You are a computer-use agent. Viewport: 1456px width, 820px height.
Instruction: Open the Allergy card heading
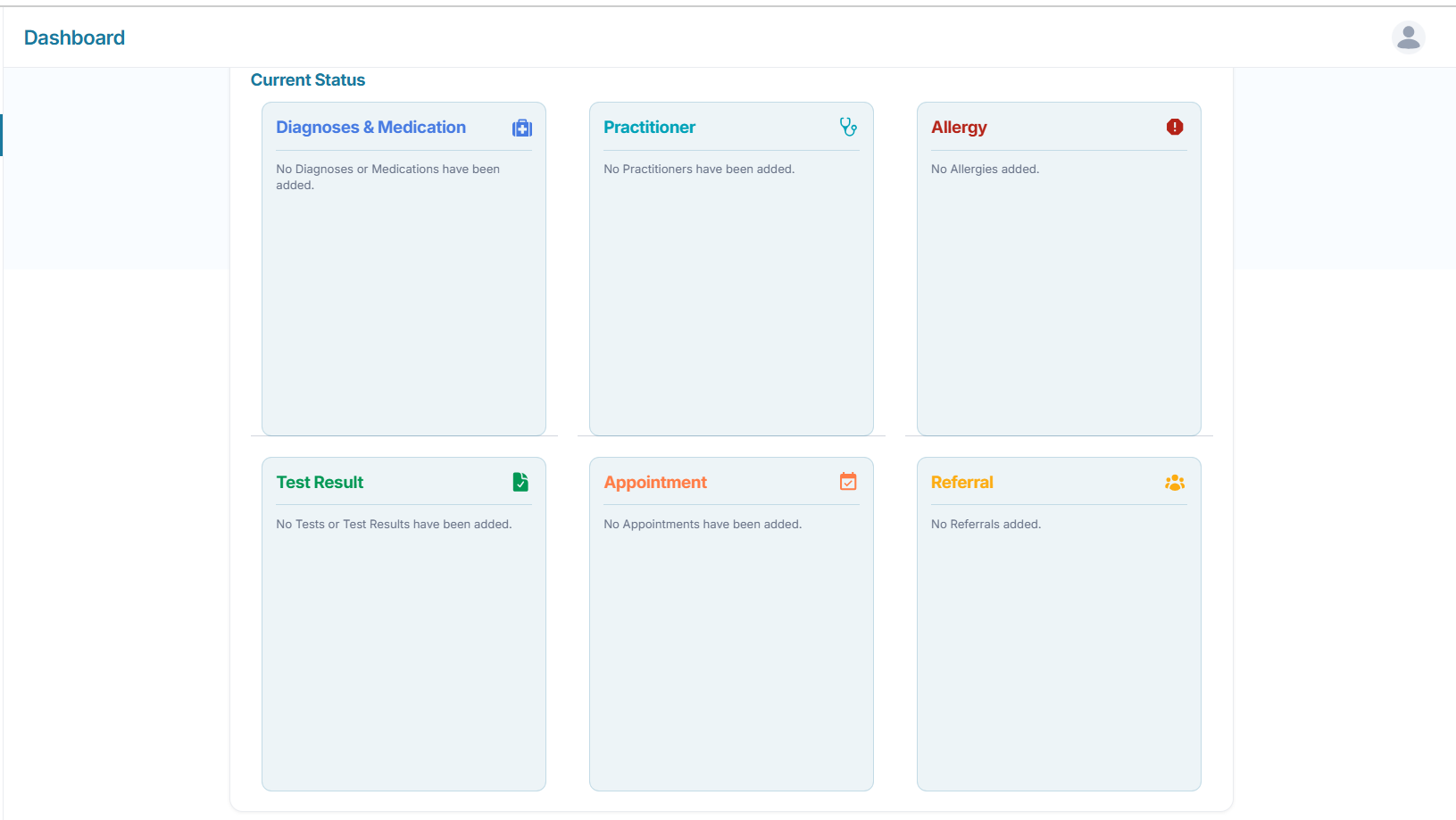pyautogui.click(x=959, y=128)
